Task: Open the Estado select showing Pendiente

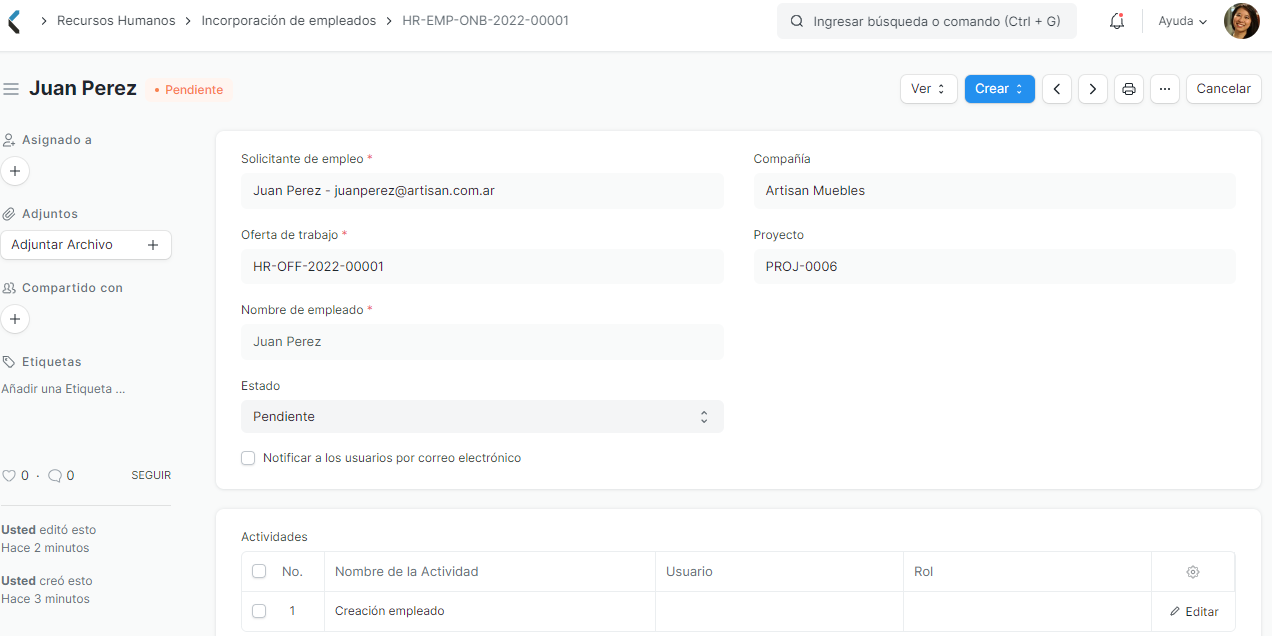Action: (482, 417)
